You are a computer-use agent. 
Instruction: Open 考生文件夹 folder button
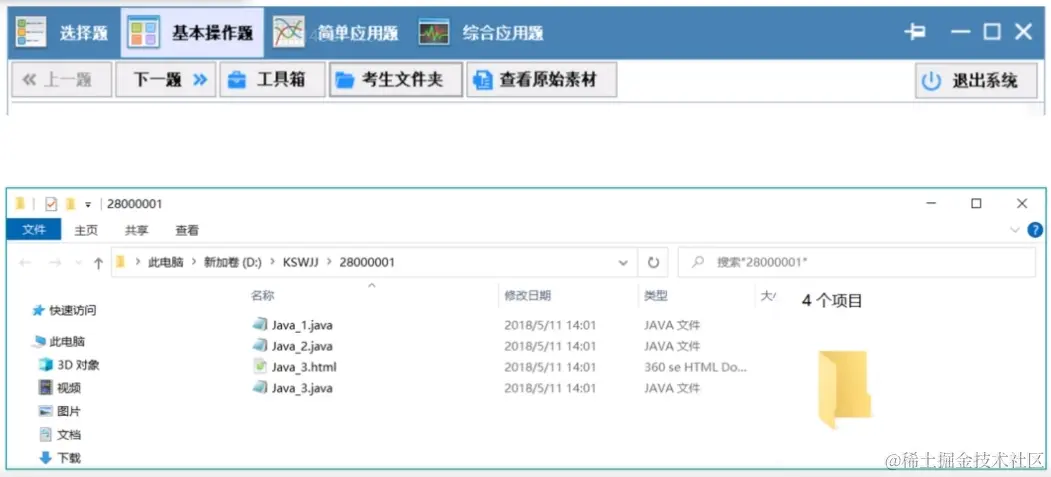point(396,80)
